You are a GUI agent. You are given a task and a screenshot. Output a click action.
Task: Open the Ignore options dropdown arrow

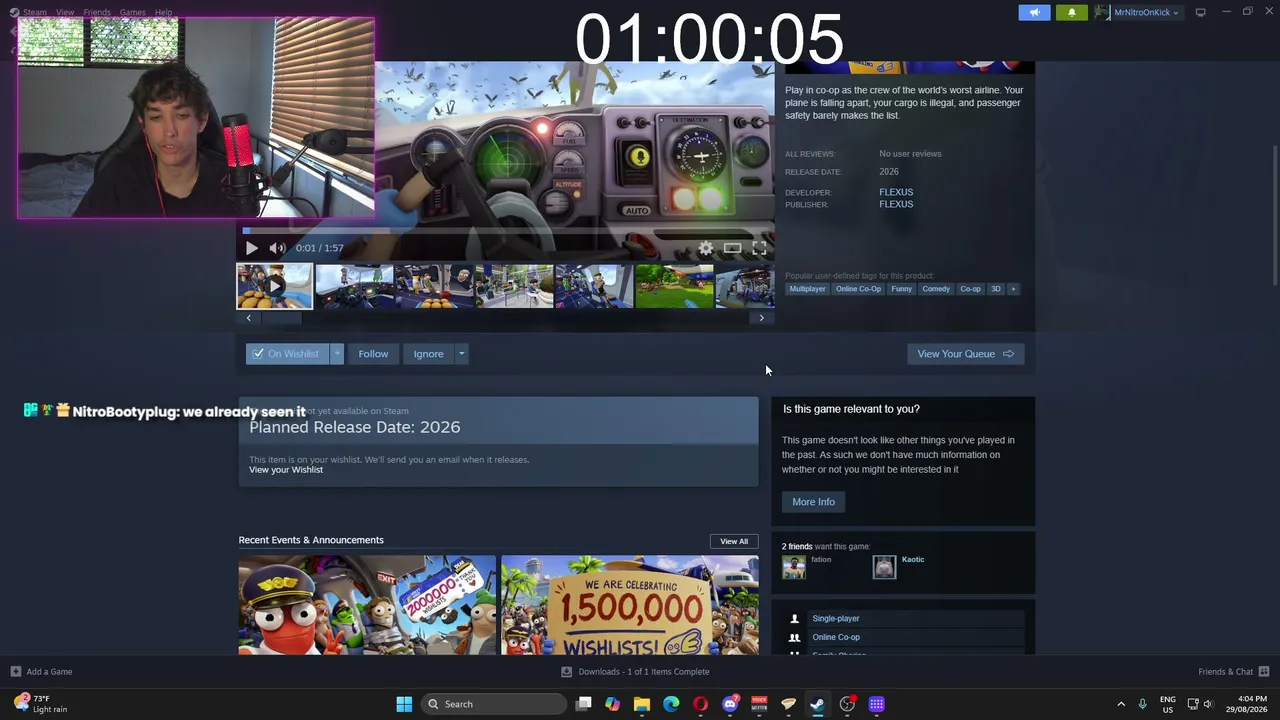[x=461, y=354]
